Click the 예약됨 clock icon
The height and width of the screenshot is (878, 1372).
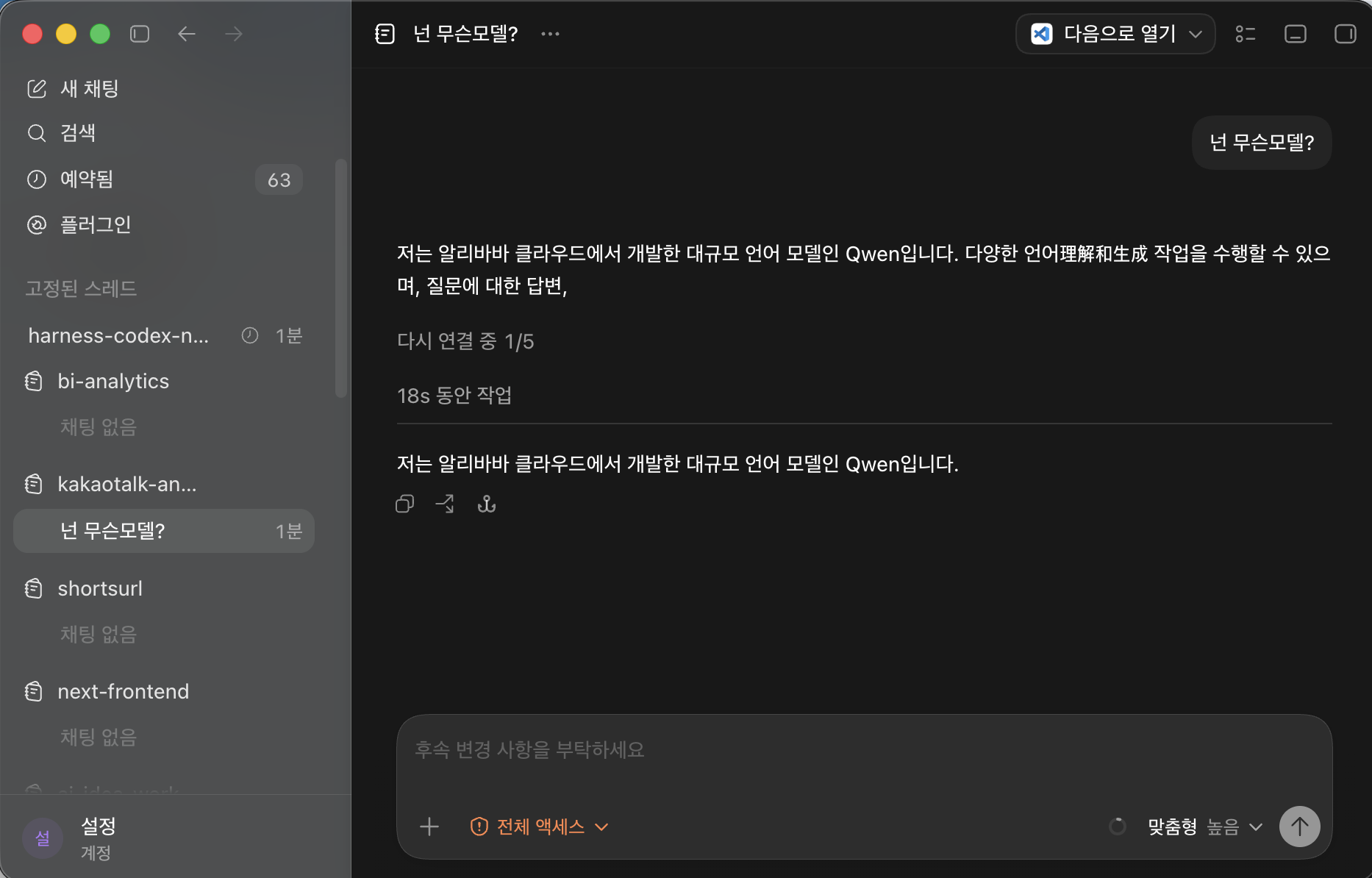click(x=37, y=179)
